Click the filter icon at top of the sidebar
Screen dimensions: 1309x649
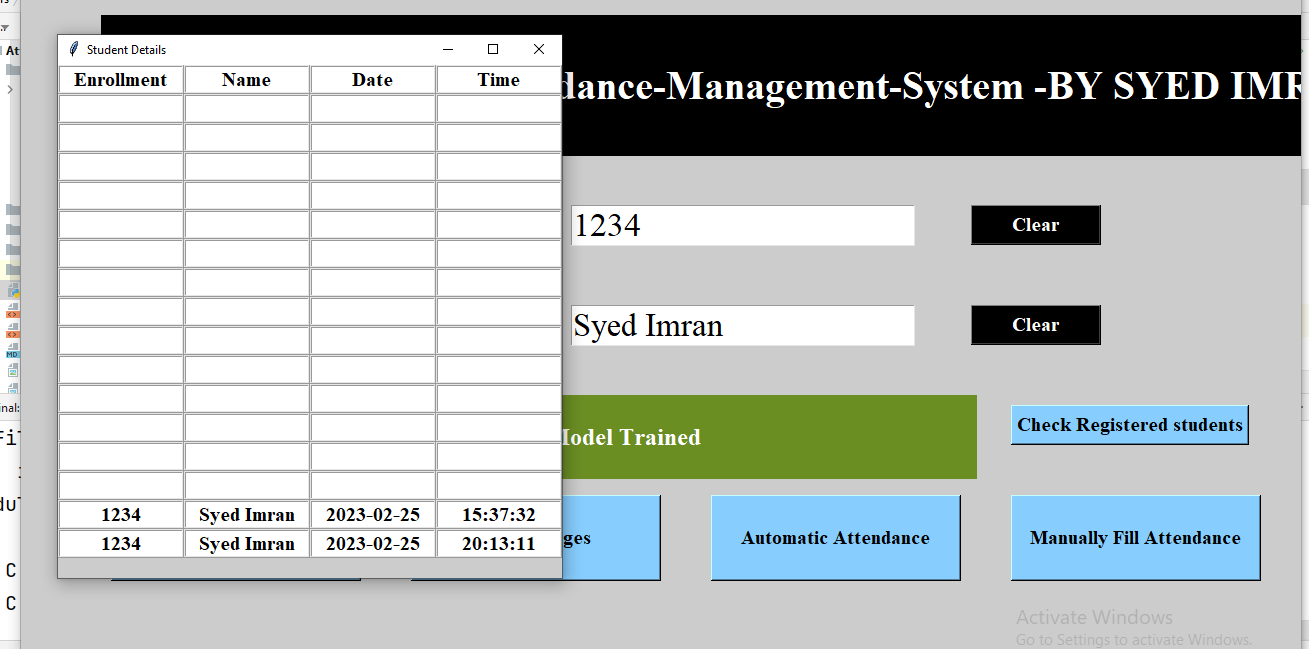(5, 28)
